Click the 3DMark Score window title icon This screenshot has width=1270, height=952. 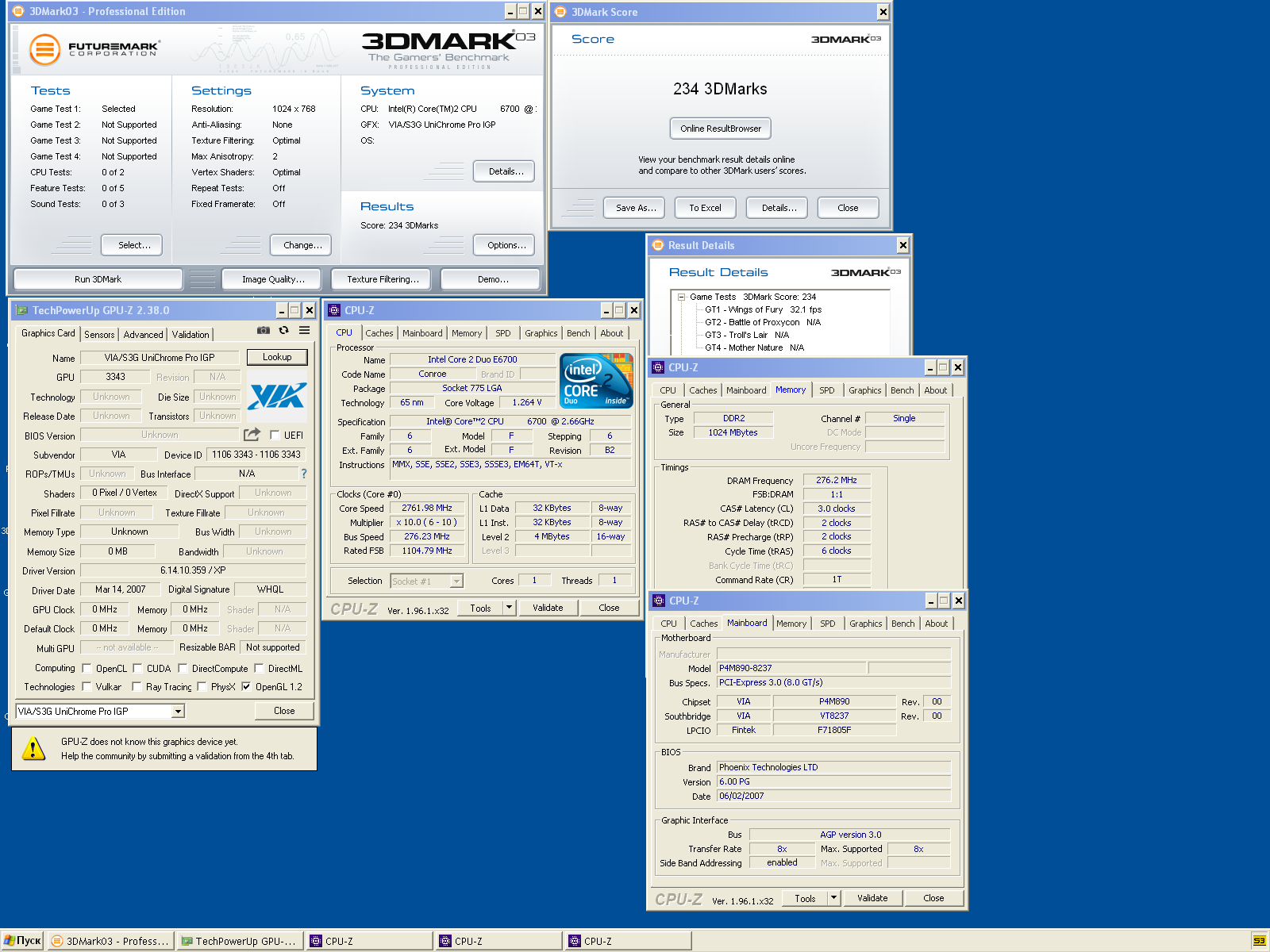pos(560,12)
